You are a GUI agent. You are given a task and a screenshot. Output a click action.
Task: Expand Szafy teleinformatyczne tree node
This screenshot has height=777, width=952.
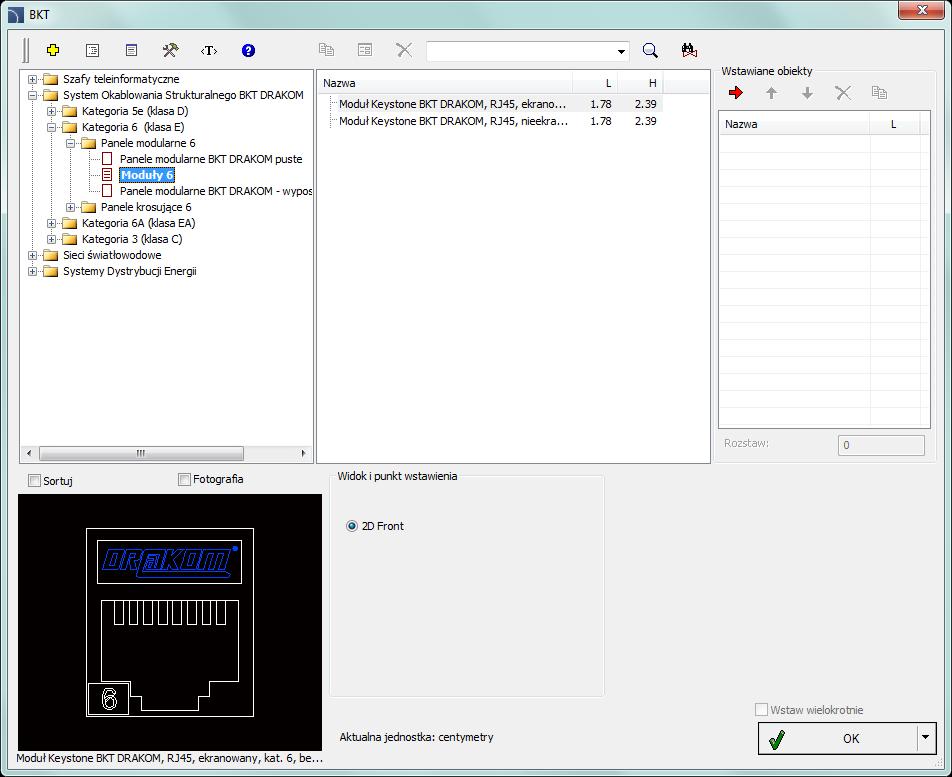click(x=32, y=80)
